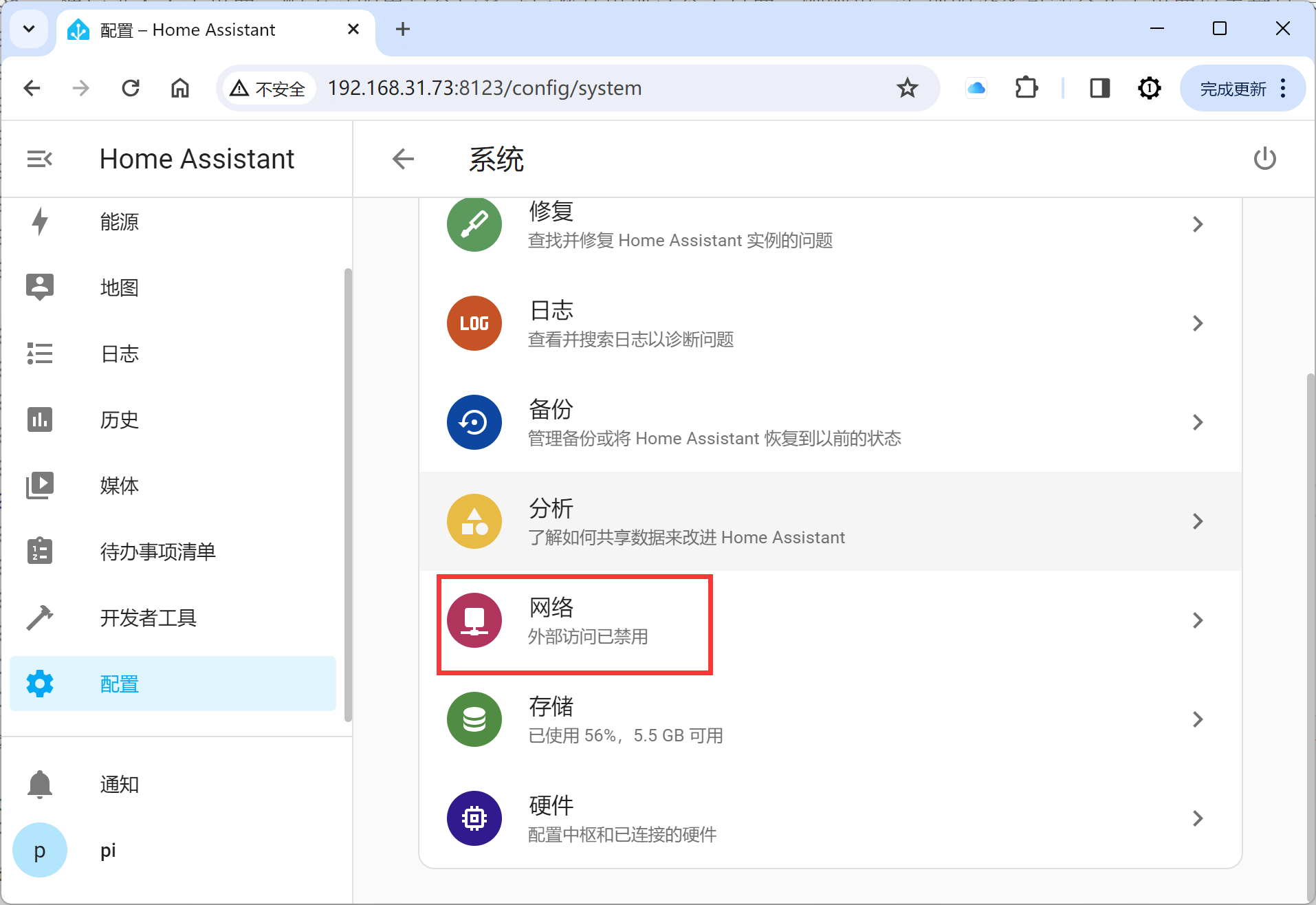Open the pi user avatar
The image size is (1316, 905).
40,850
